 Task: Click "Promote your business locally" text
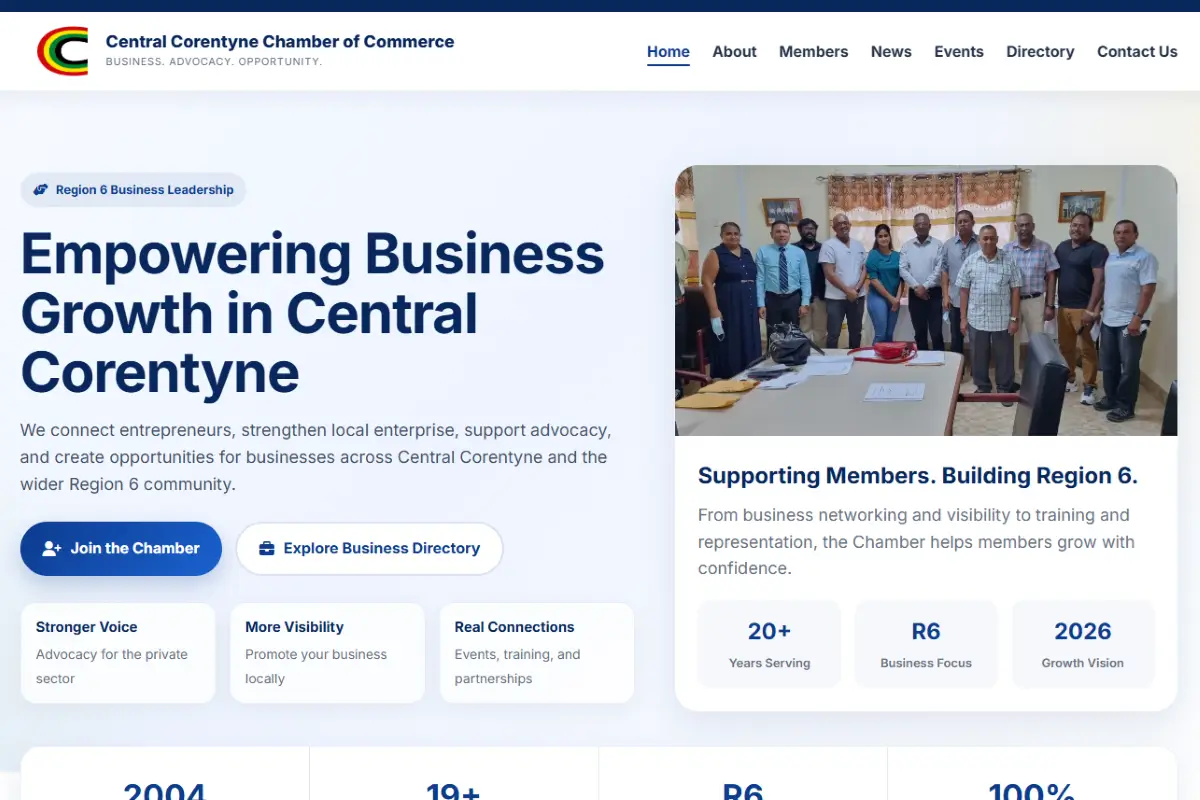pyautogui.click(x=316, y=666)
